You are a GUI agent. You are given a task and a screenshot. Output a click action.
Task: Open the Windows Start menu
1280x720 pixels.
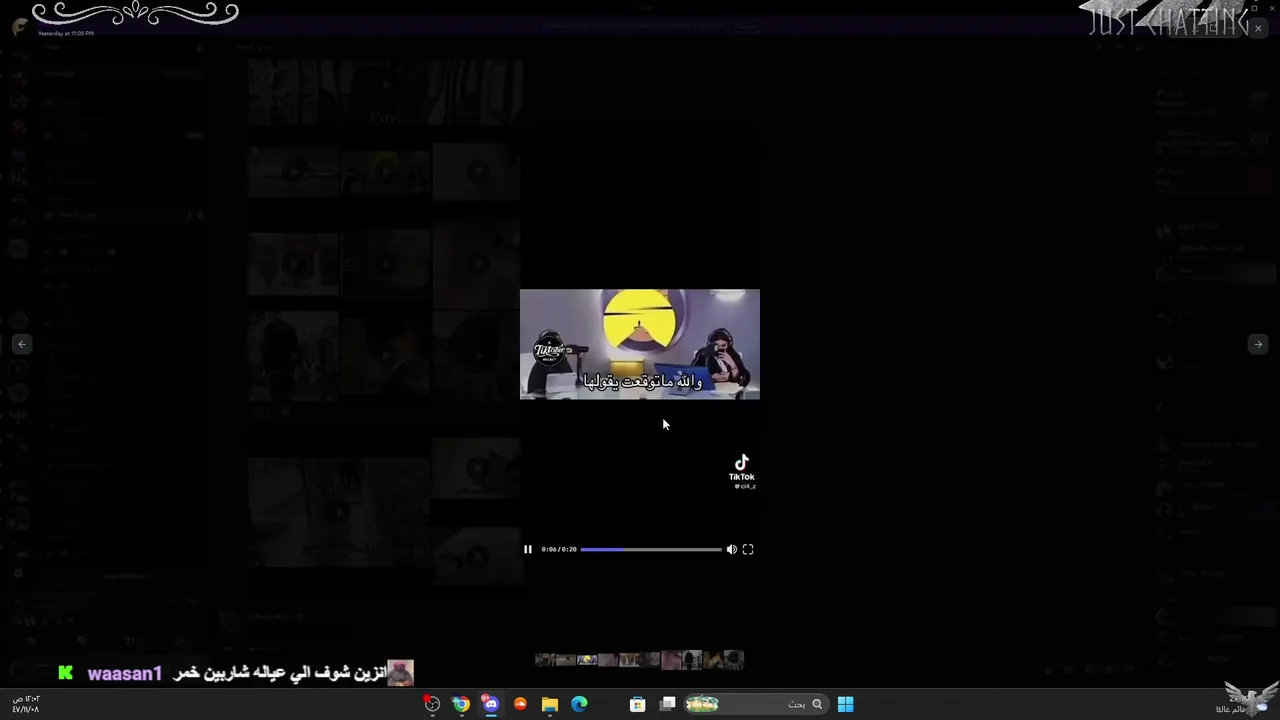845,704
